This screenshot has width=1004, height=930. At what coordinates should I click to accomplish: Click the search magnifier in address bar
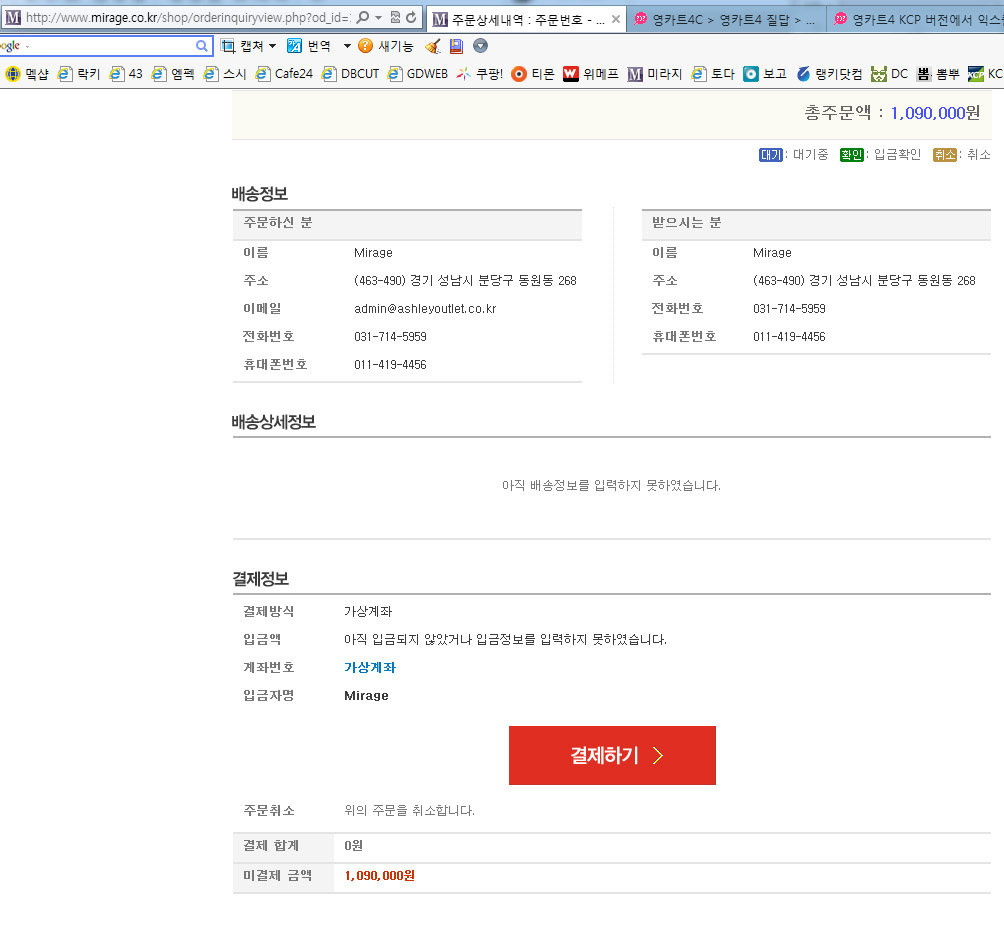(363, 18)
